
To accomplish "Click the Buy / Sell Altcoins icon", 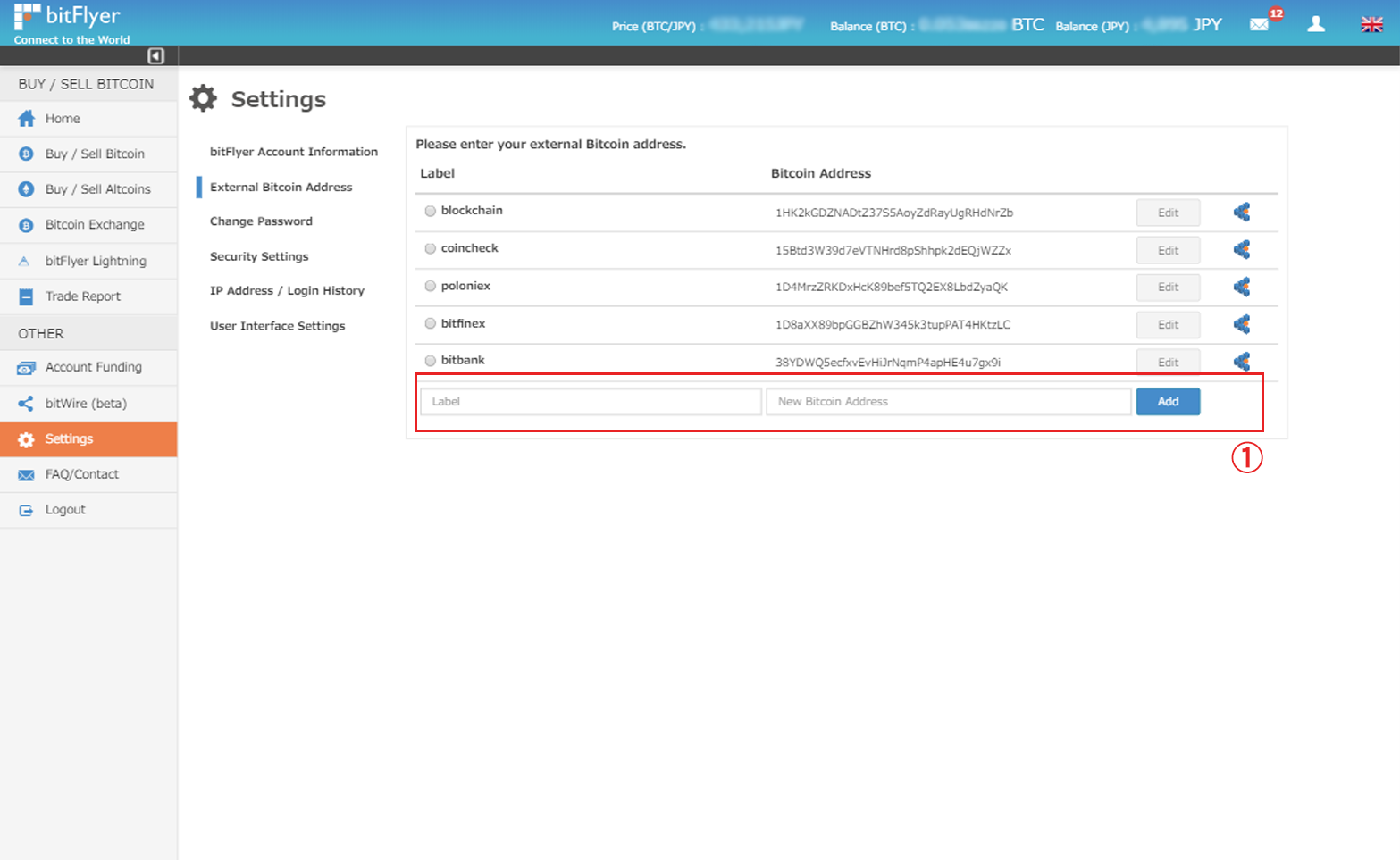I will pyautogui.click(x=27, y=189).
